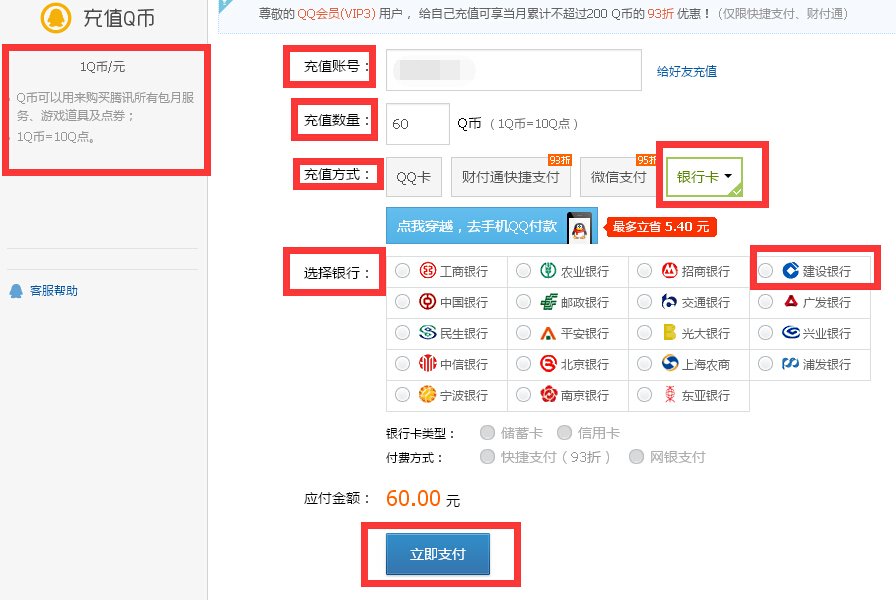
Task: Open the 给好友充值 link
Action: pos(687,70)
